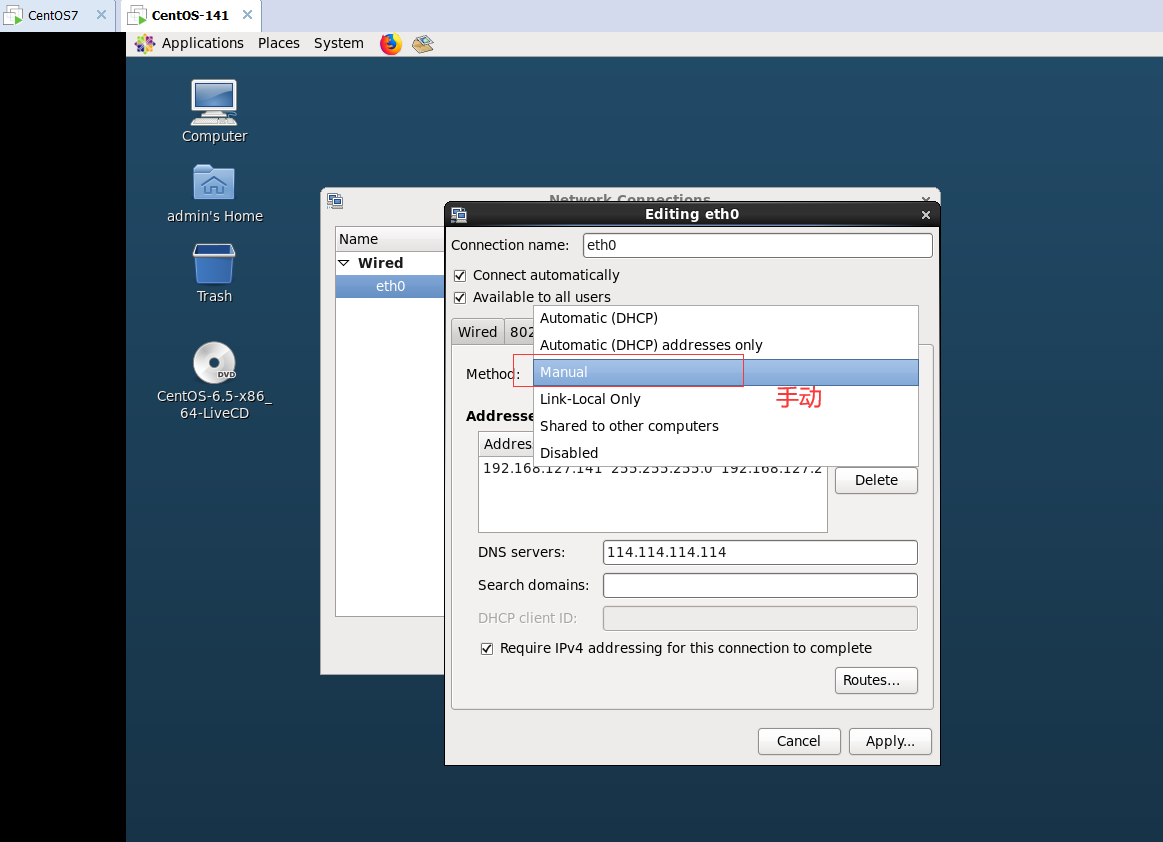Click the Editing eth0 window menu icon
The width and height of the screenshot is (1163, 842).
(x=459, y=214)
